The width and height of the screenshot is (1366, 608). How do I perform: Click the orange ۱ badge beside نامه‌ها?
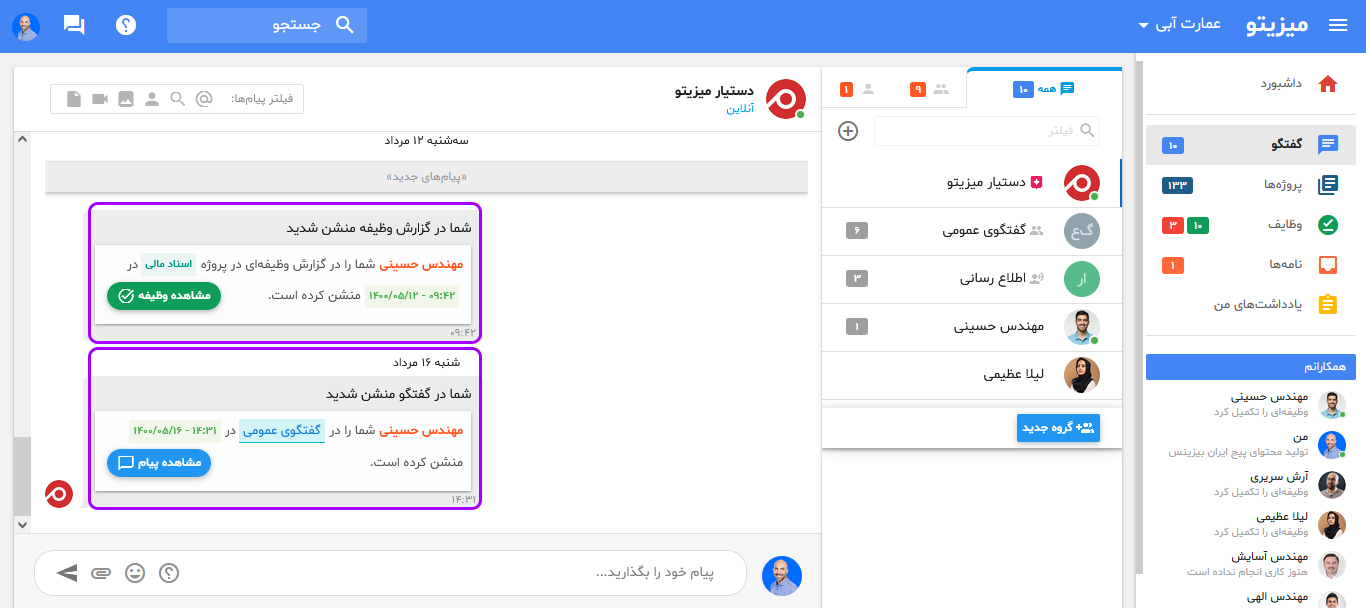1173,265
